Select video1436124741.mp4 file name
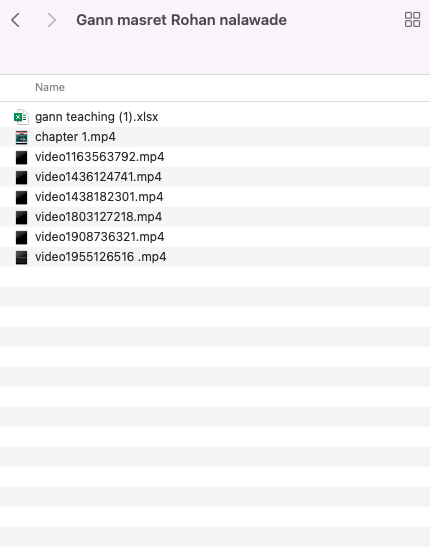 pos(98,177)
